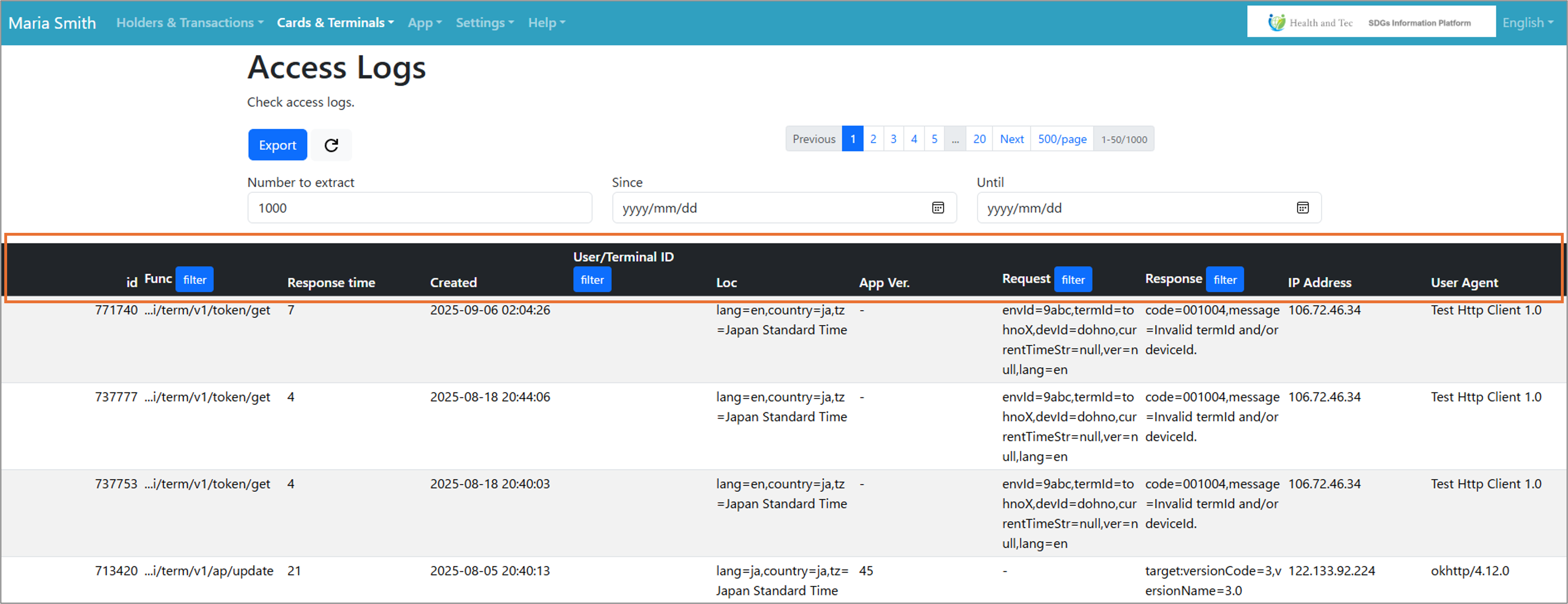Jump to page 20 in pagination
This screenshot has width=1568, height=604.
[979, 139]
